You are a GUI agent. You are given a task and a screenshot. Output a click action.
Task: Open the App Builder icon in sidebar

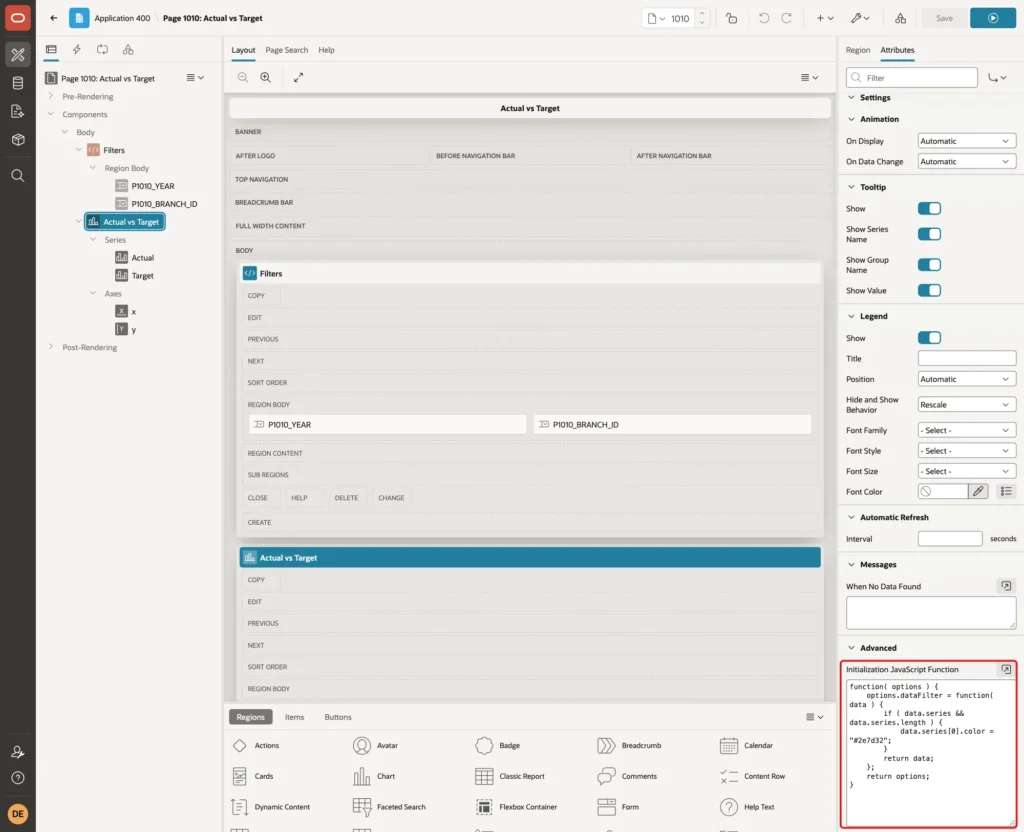(18, 55)
